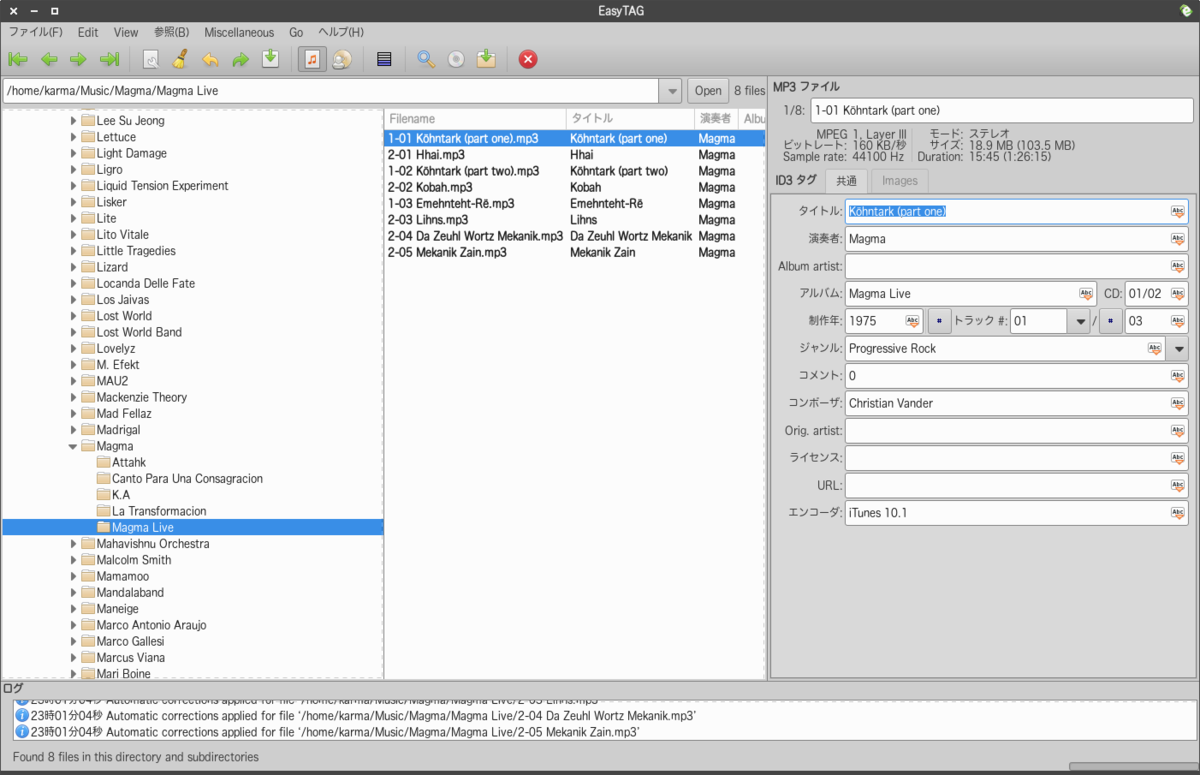Image resolution: width=1200 pixels, height=775 pixels.
Task: Go to next file with right arrow
Action: (79, 59)
